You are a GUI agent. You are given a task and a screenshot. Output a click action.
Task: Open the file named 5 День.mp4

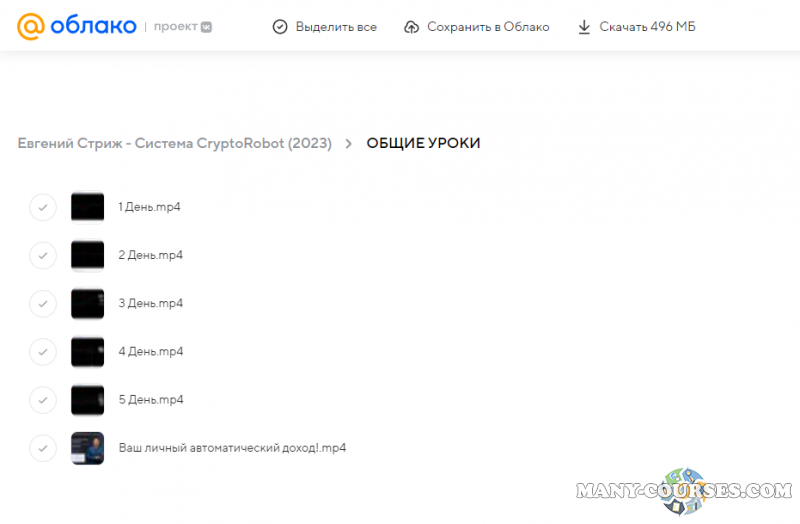point(150,400)
